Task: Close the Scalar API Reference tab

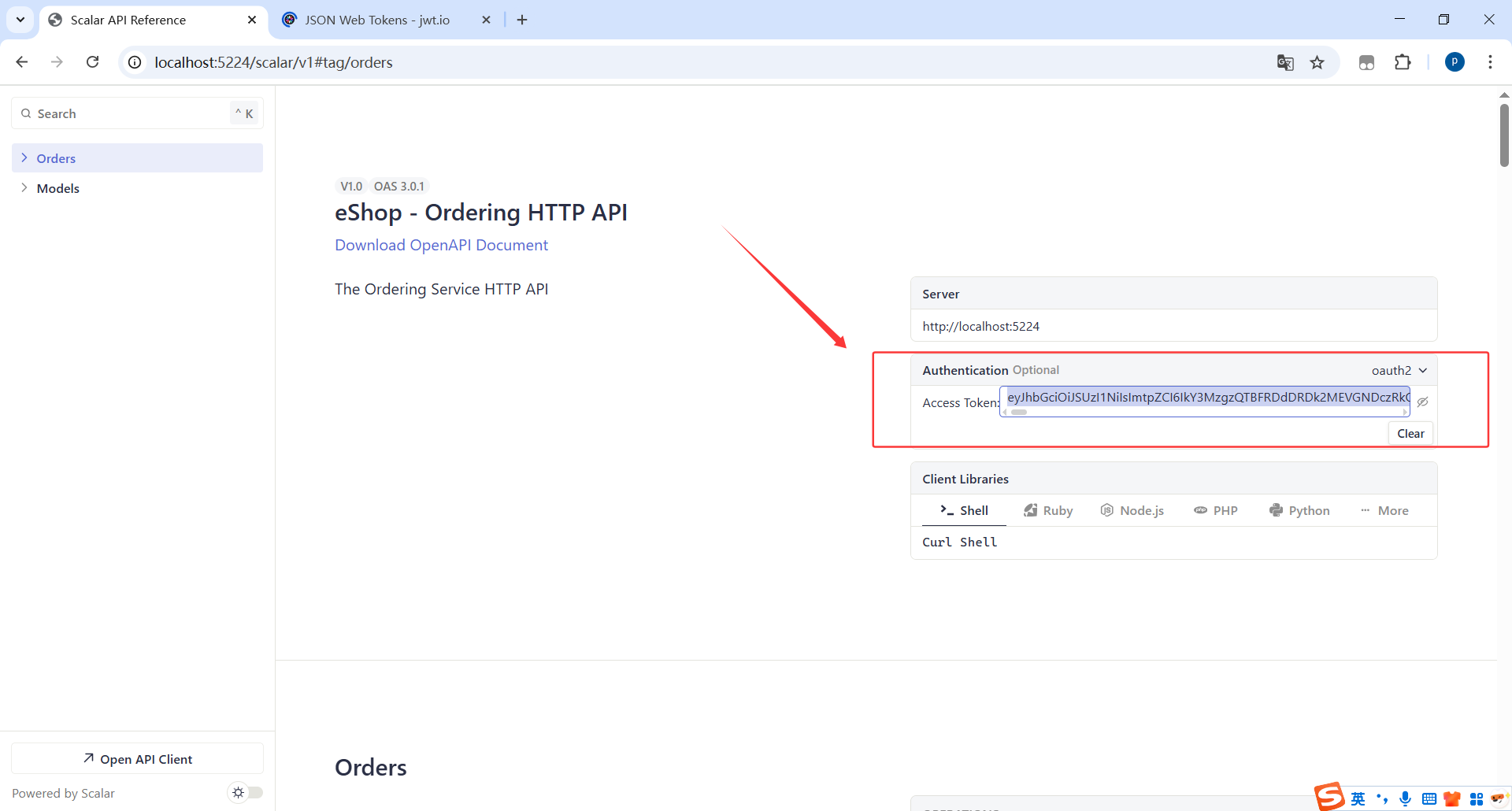Action: (x=252, y=20)
